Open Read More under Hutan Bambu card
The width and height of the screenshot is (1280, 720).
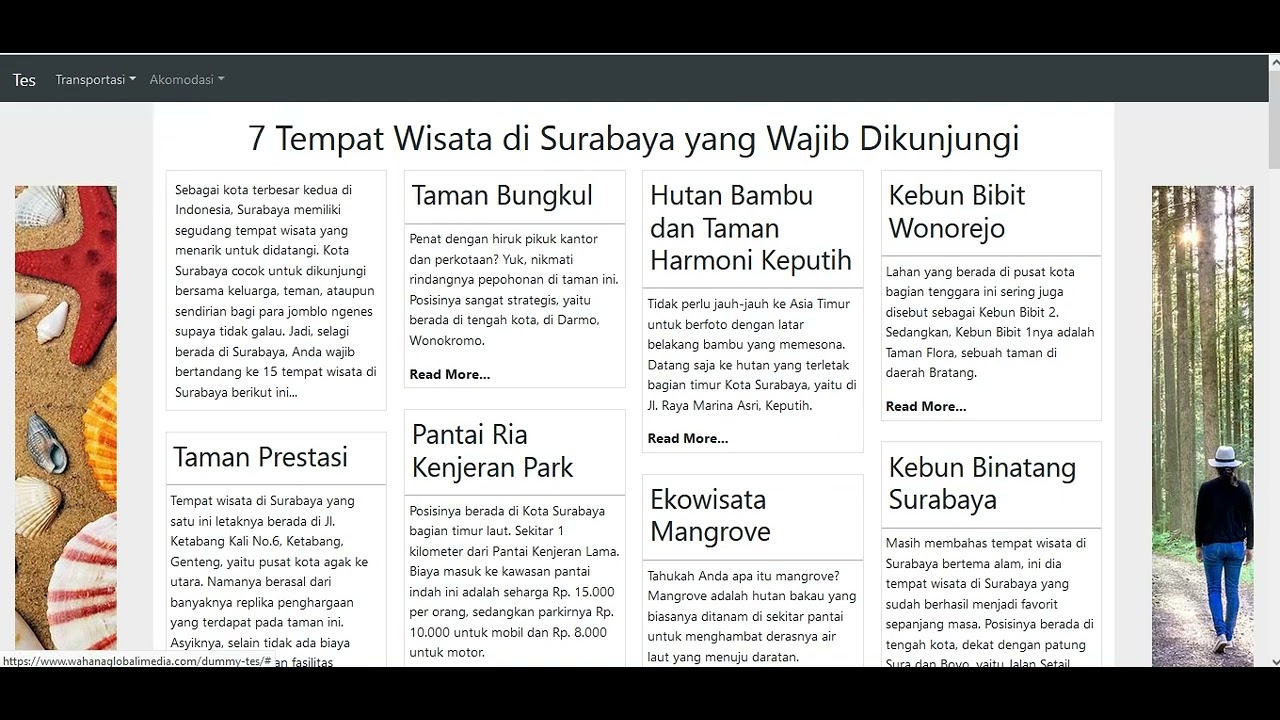[688, 438]
